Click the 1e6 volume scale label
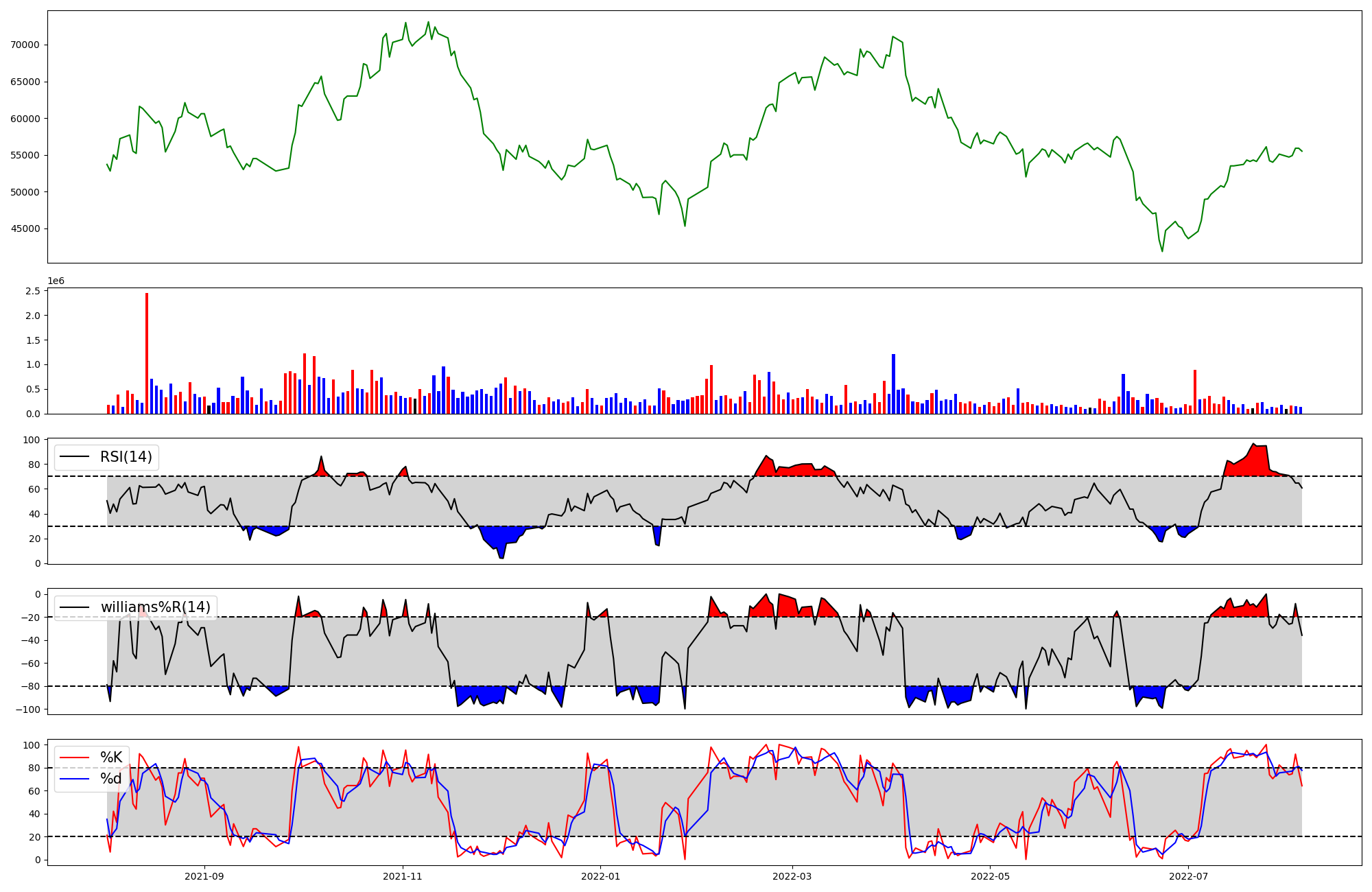1372x892 pixels. pyautogui.click(x=56, y=281)
